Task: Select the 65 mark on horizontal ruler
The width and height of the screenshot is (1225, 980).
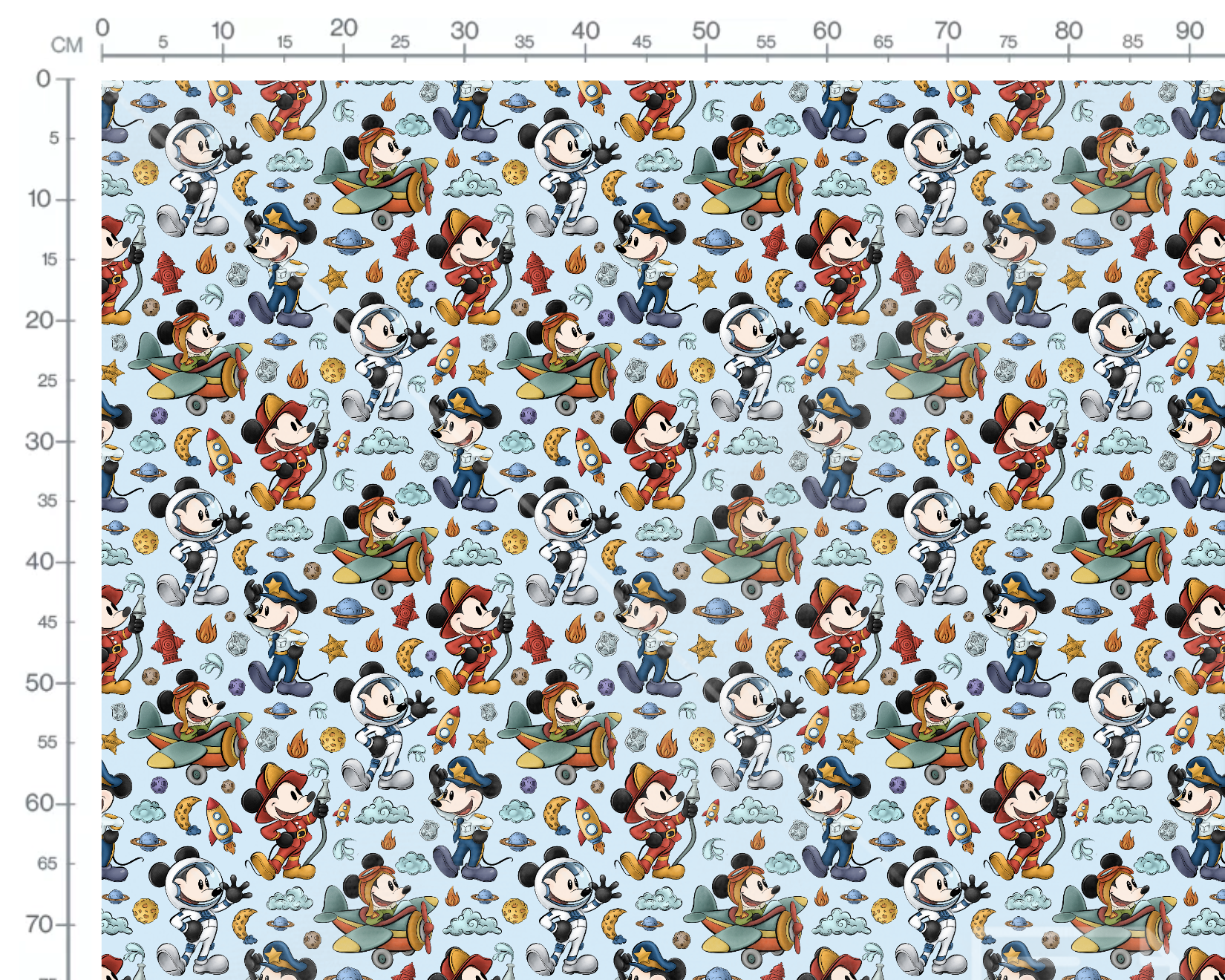Action: 883,42
